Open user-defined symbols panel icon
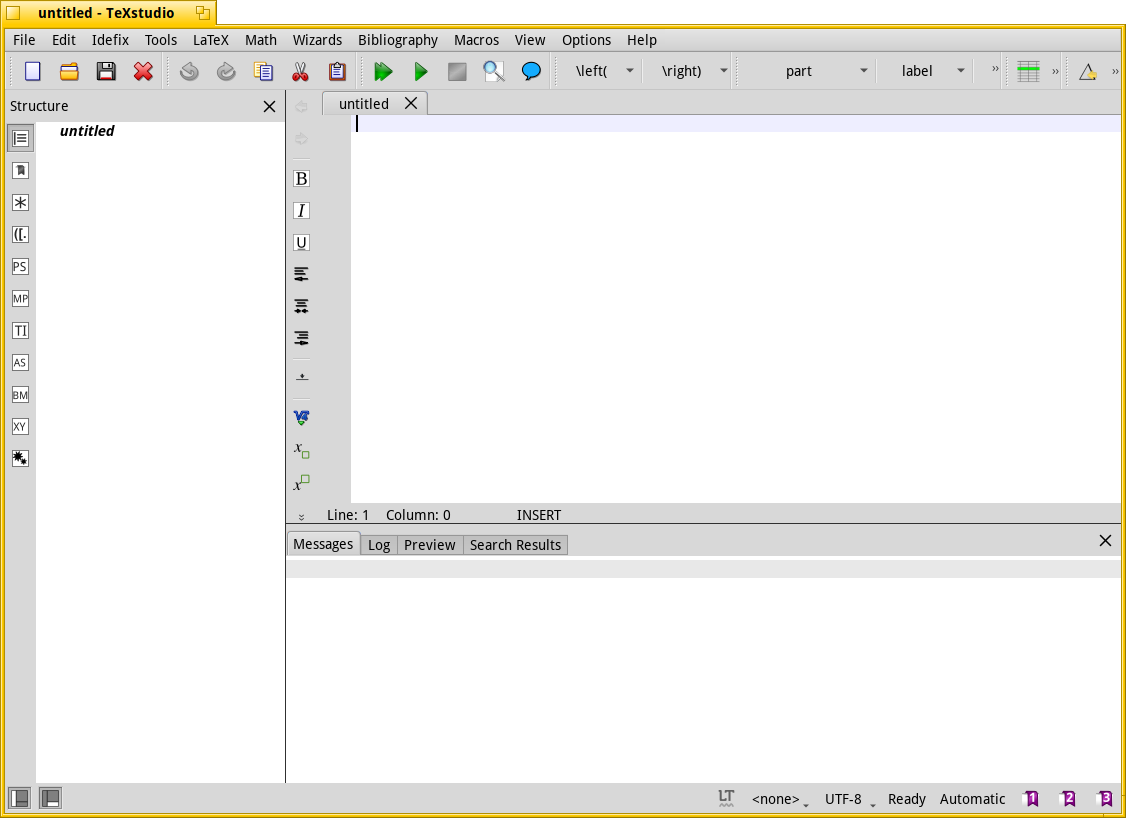The width and height of the screenshot is (1126, 818). pos(20,458)
